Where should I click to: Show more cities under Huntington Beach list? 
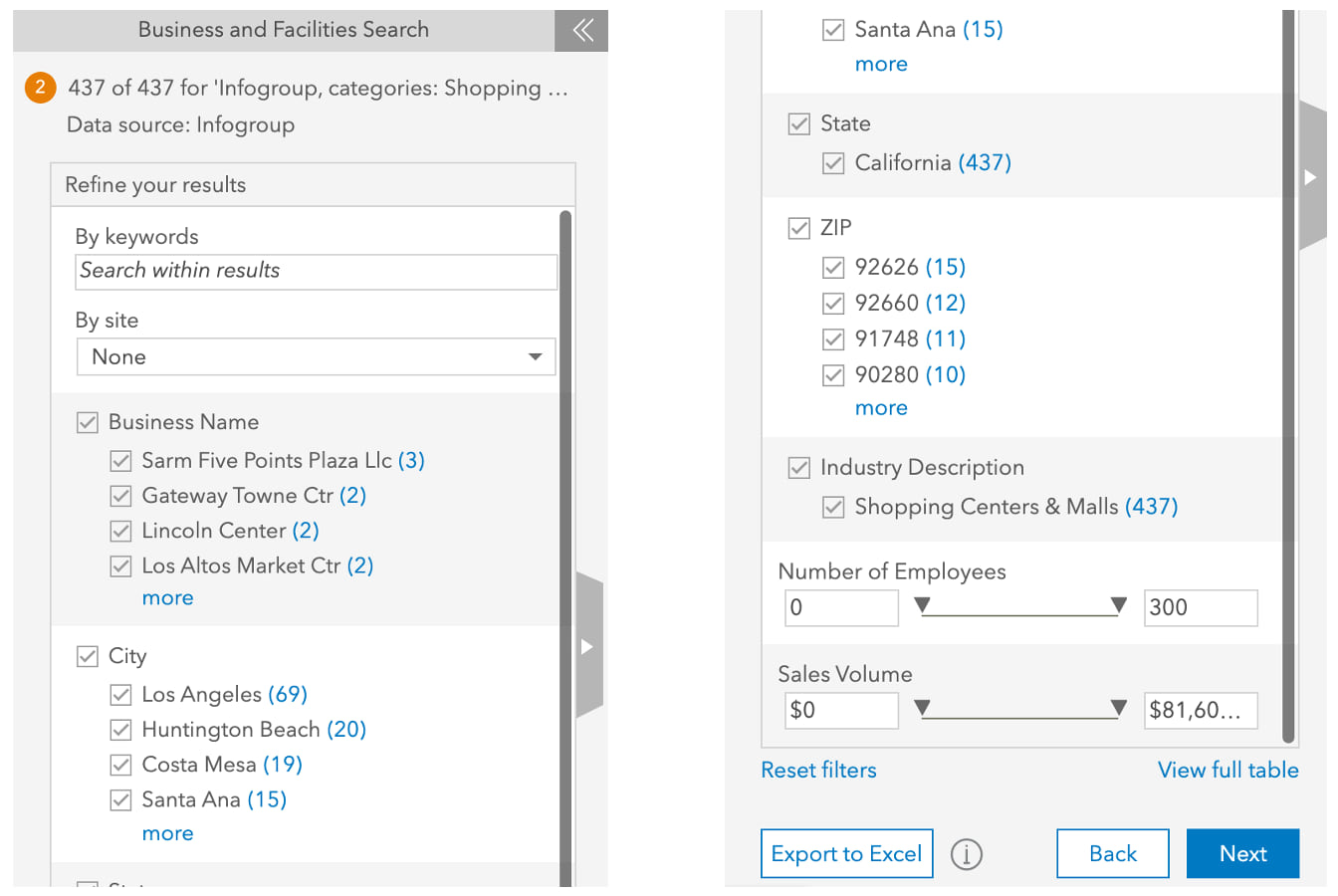pos(167,834)
